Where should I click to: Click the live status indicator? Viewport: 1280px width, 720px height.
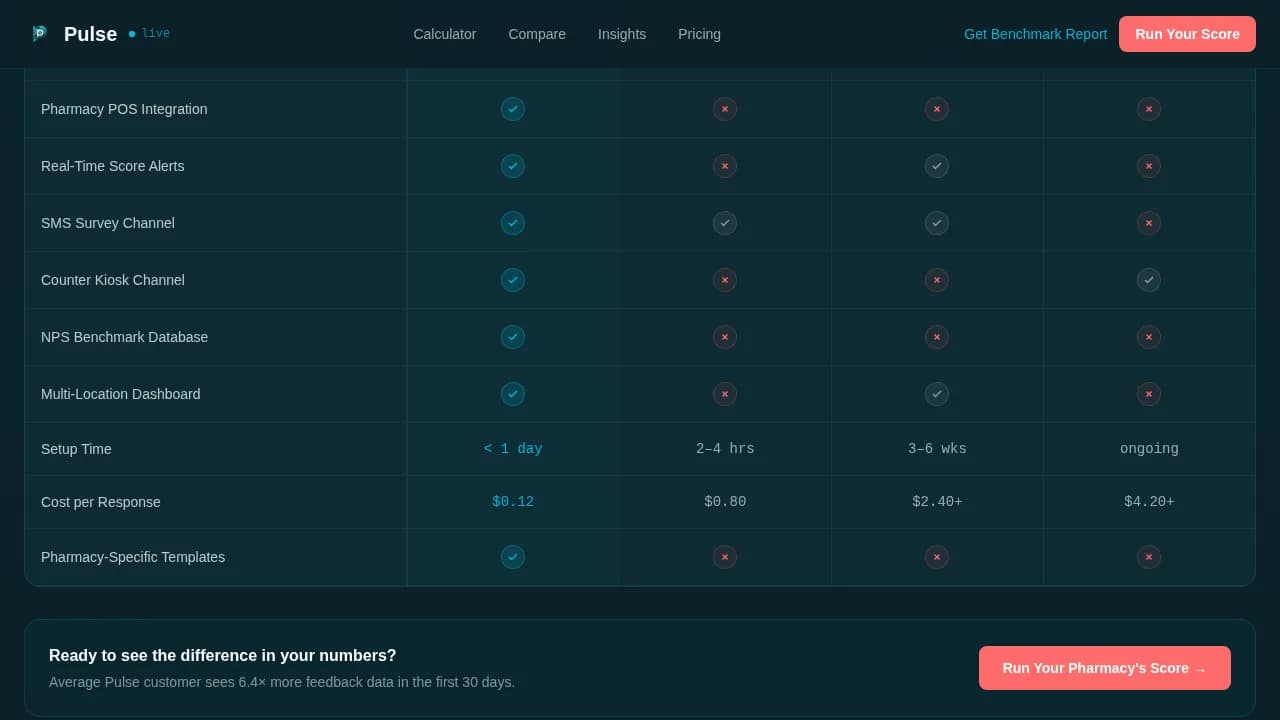tap(149, 33)
